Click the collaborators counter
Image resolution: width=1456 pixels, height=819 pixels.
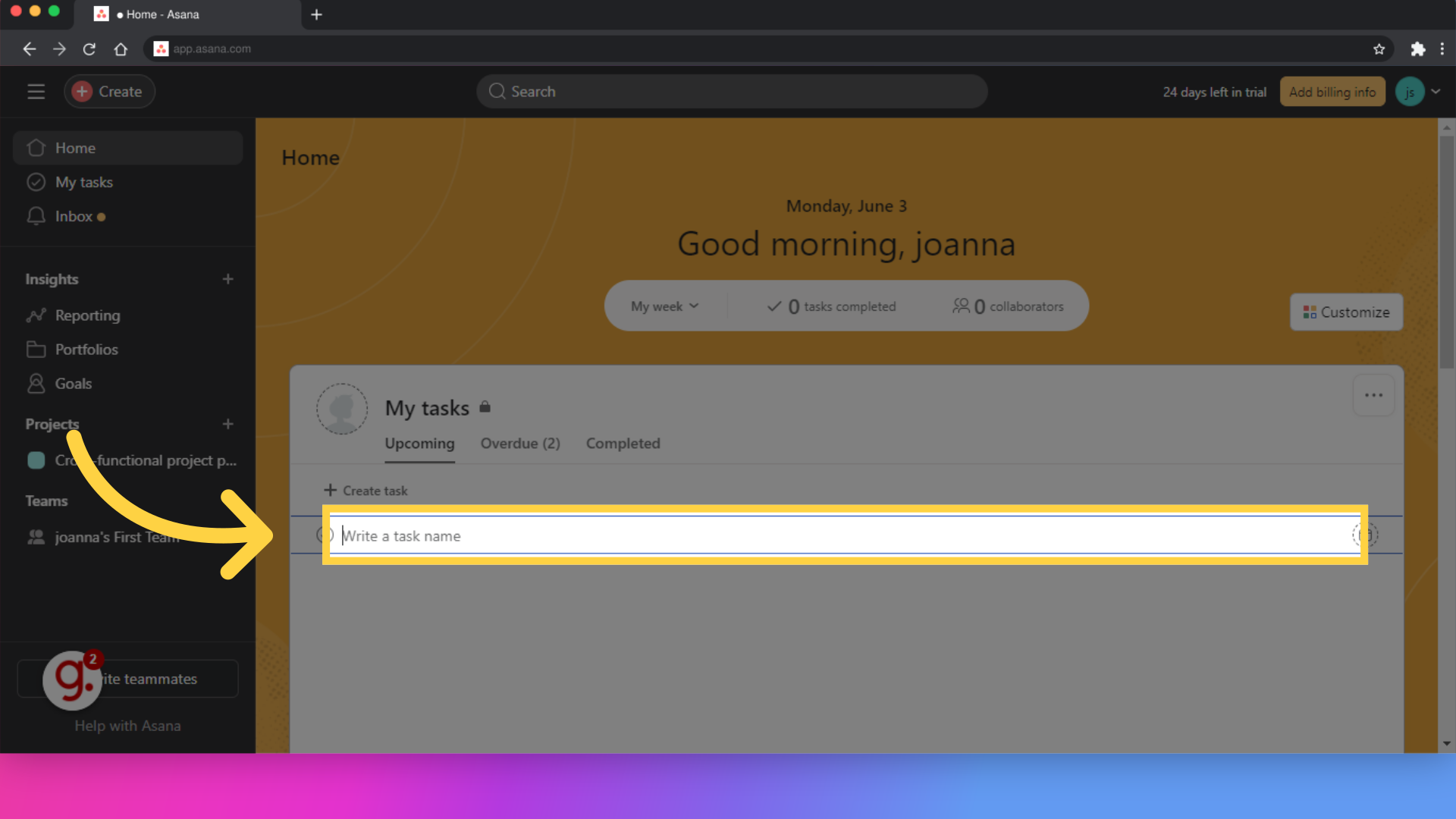pyautogui.click(x=1008, y=306)
